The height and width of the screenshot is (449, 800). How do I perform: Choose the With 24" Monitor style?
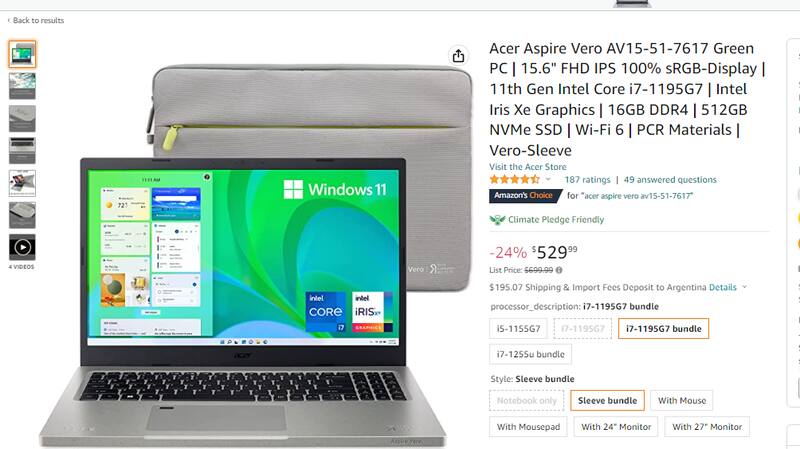click(616, 427)
